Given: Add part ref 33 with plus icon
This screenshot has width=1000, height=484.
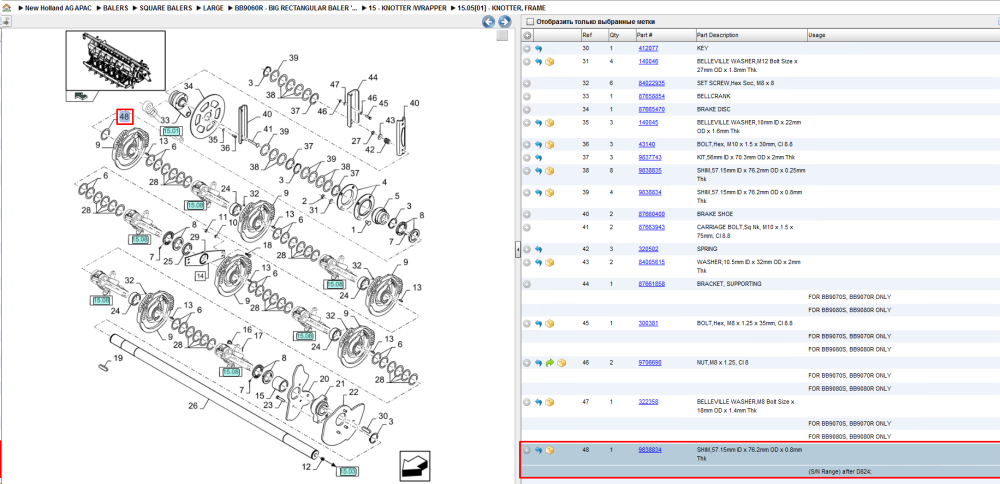Looking at the screenshot, I should (x=527, y=96).
